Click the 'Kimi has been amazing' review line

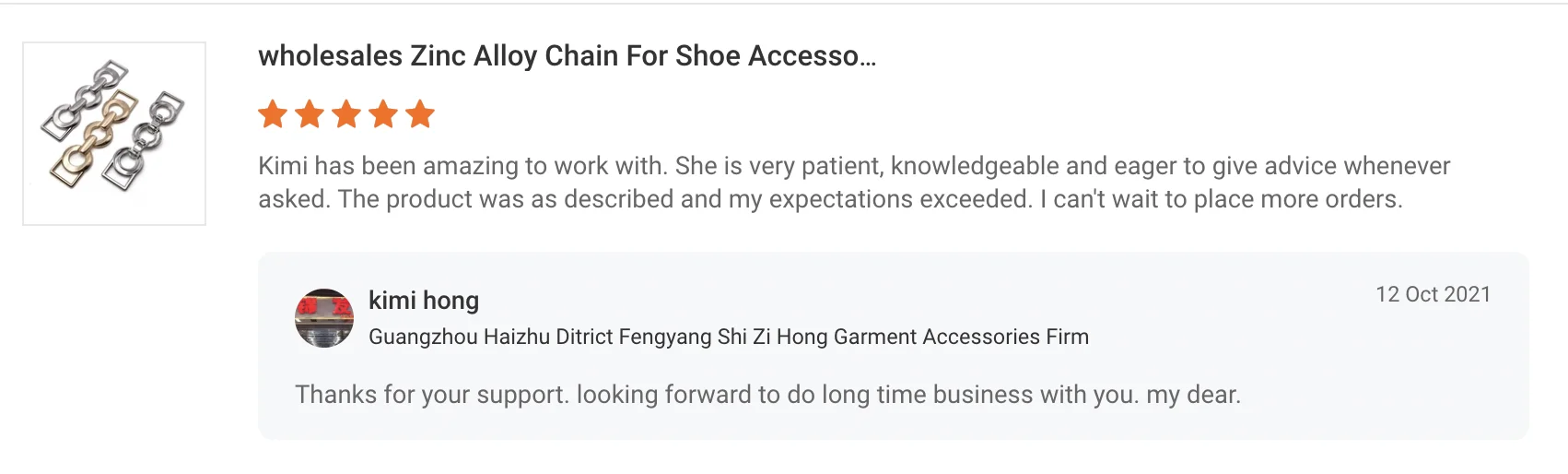(461, 166)
